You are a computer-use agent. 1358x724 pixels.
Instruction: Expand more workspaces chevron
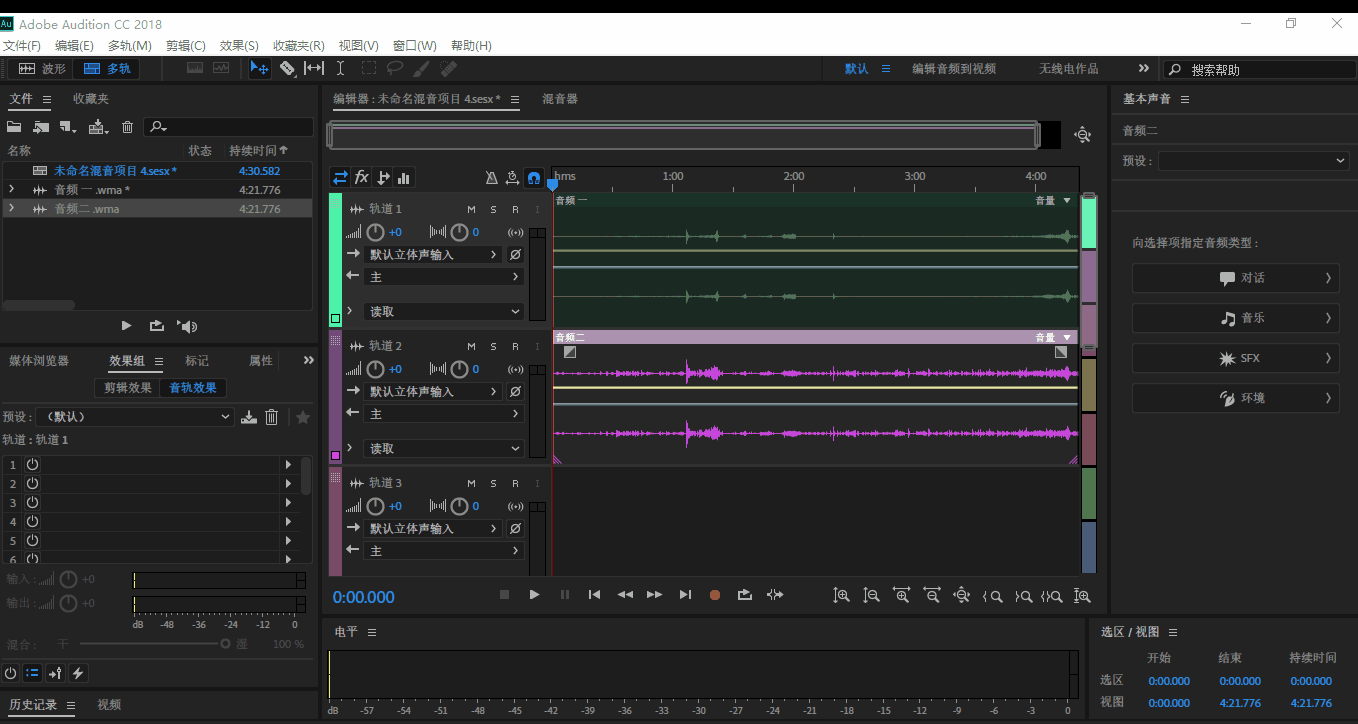pyautogui.click(x=1144, y=68)
